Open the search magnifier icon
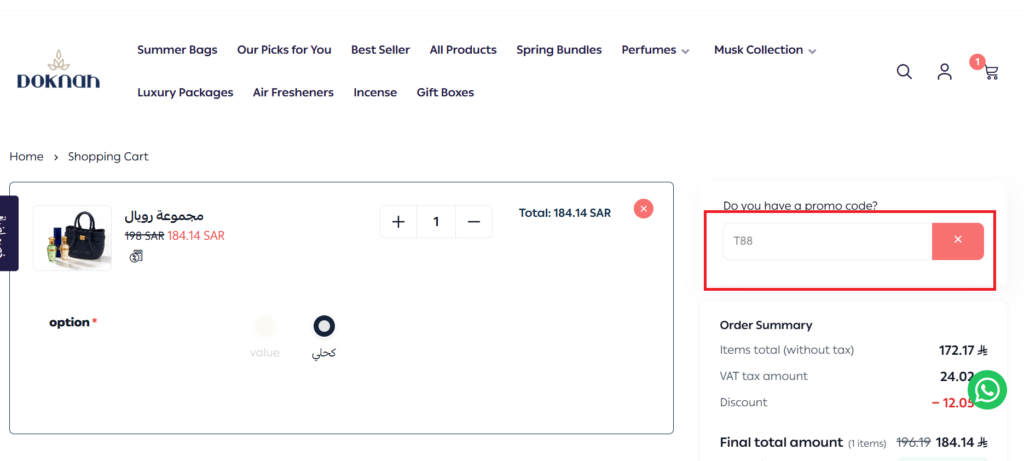The height and width of the screenshot is (461, 1024). [904, 72]
